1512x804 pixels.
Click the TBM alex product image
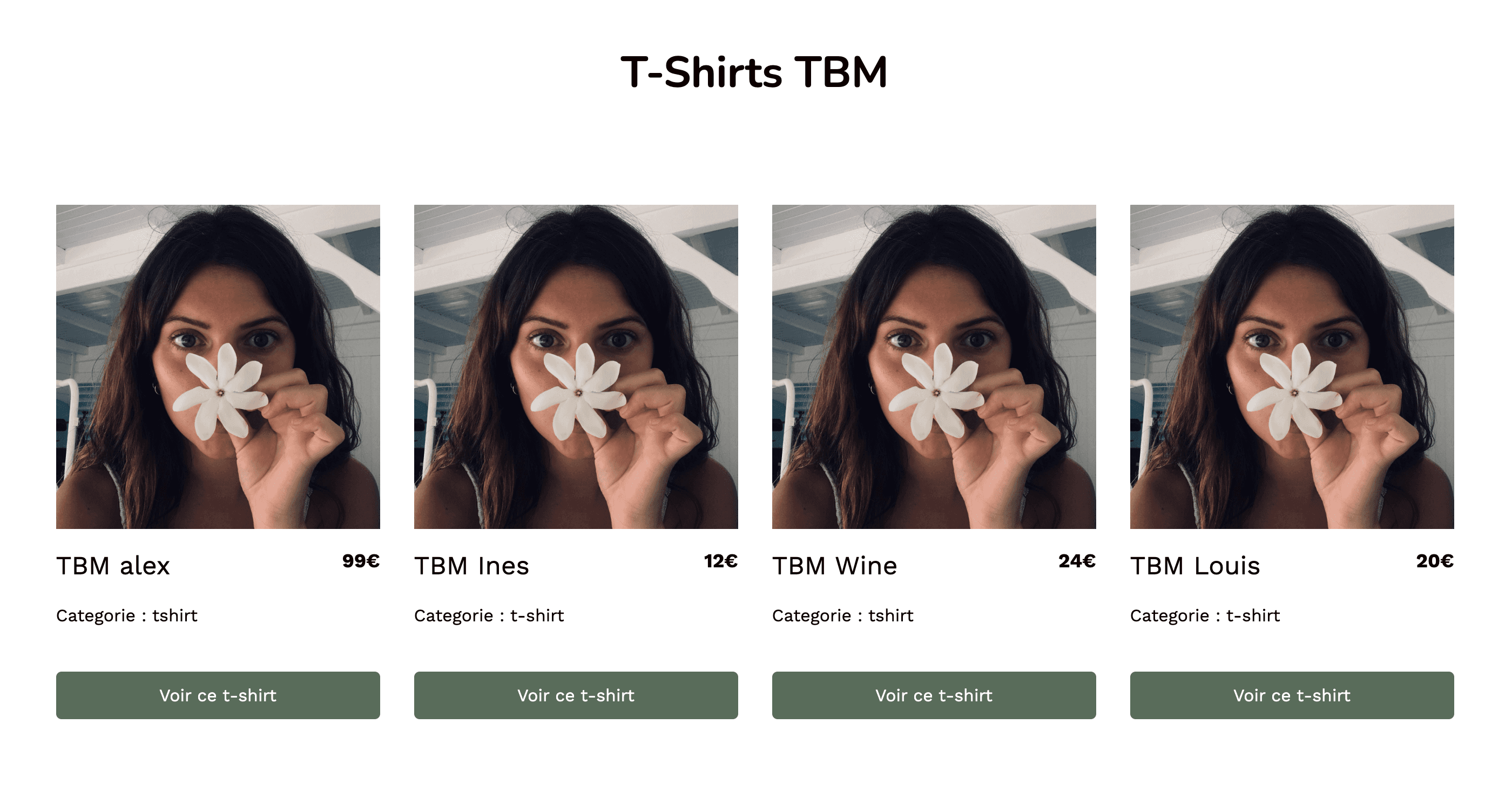(218, 366)
